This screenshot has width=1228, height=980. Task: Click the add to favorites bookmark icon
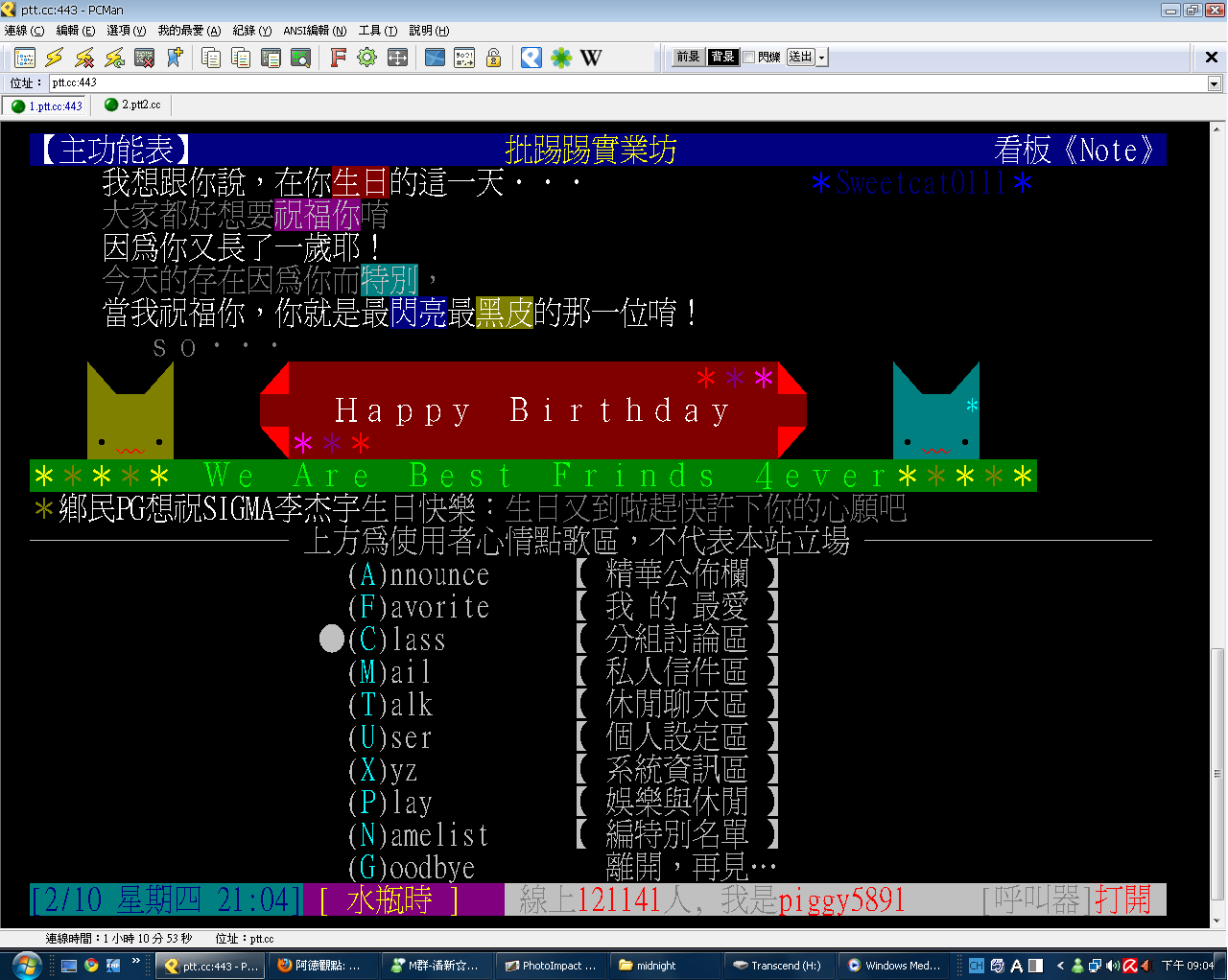click(175, 58)
